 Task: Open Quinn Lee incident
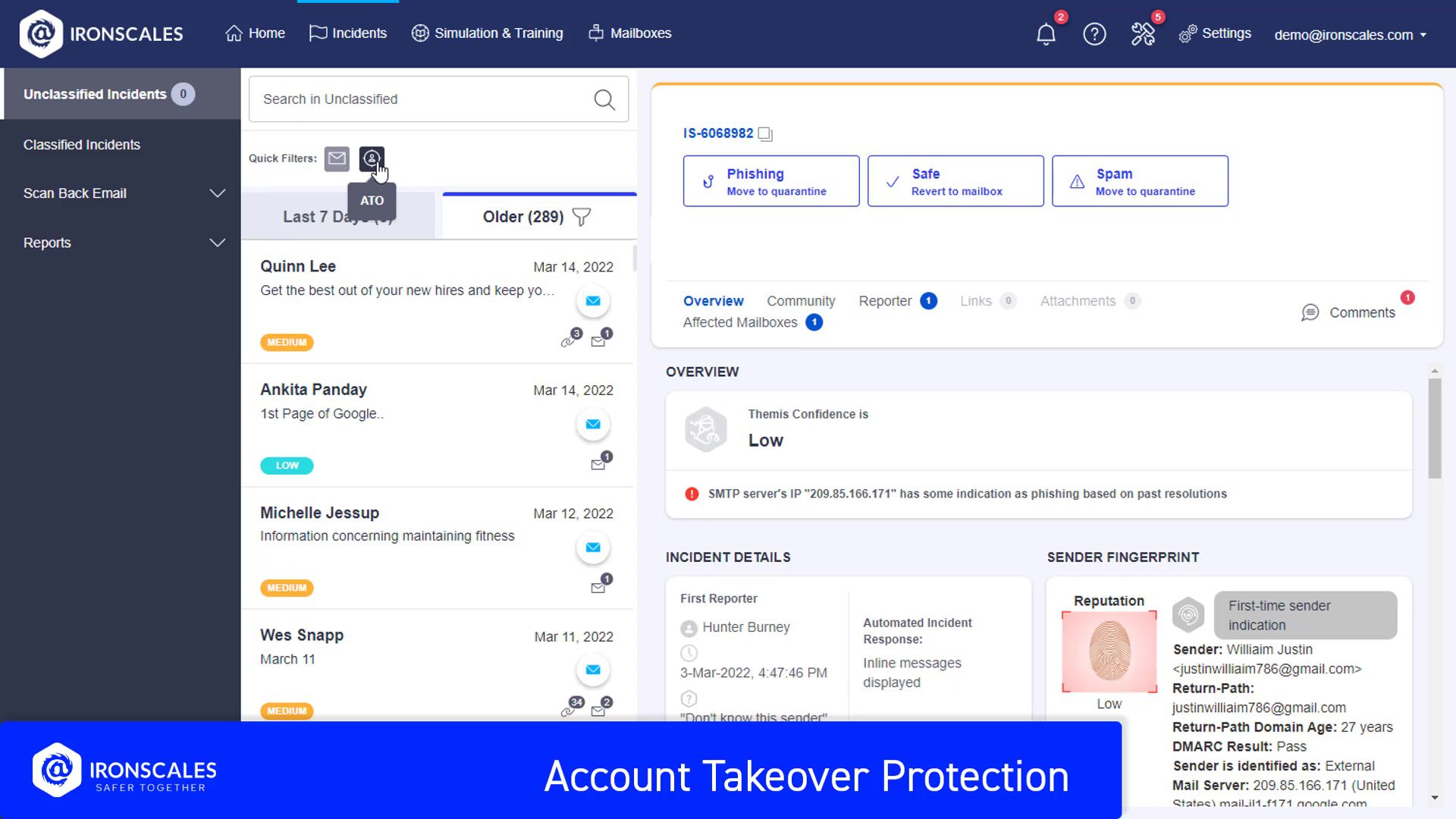[x=438, y=303]
